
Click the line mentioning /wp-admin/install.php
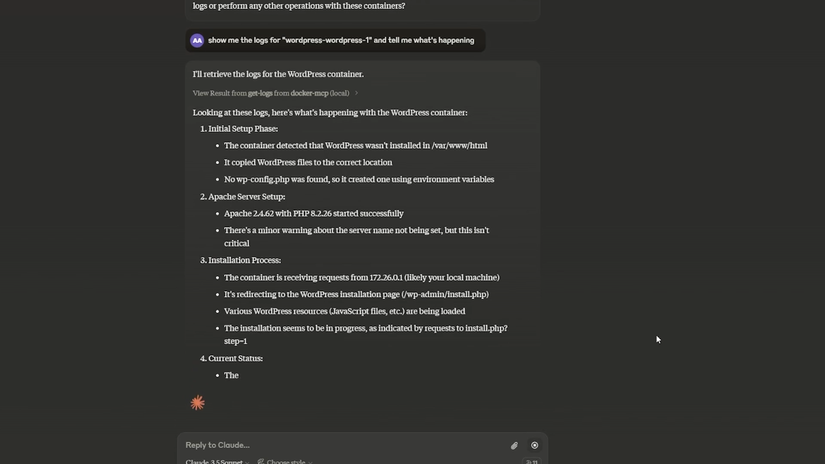(x=356, y=295)
